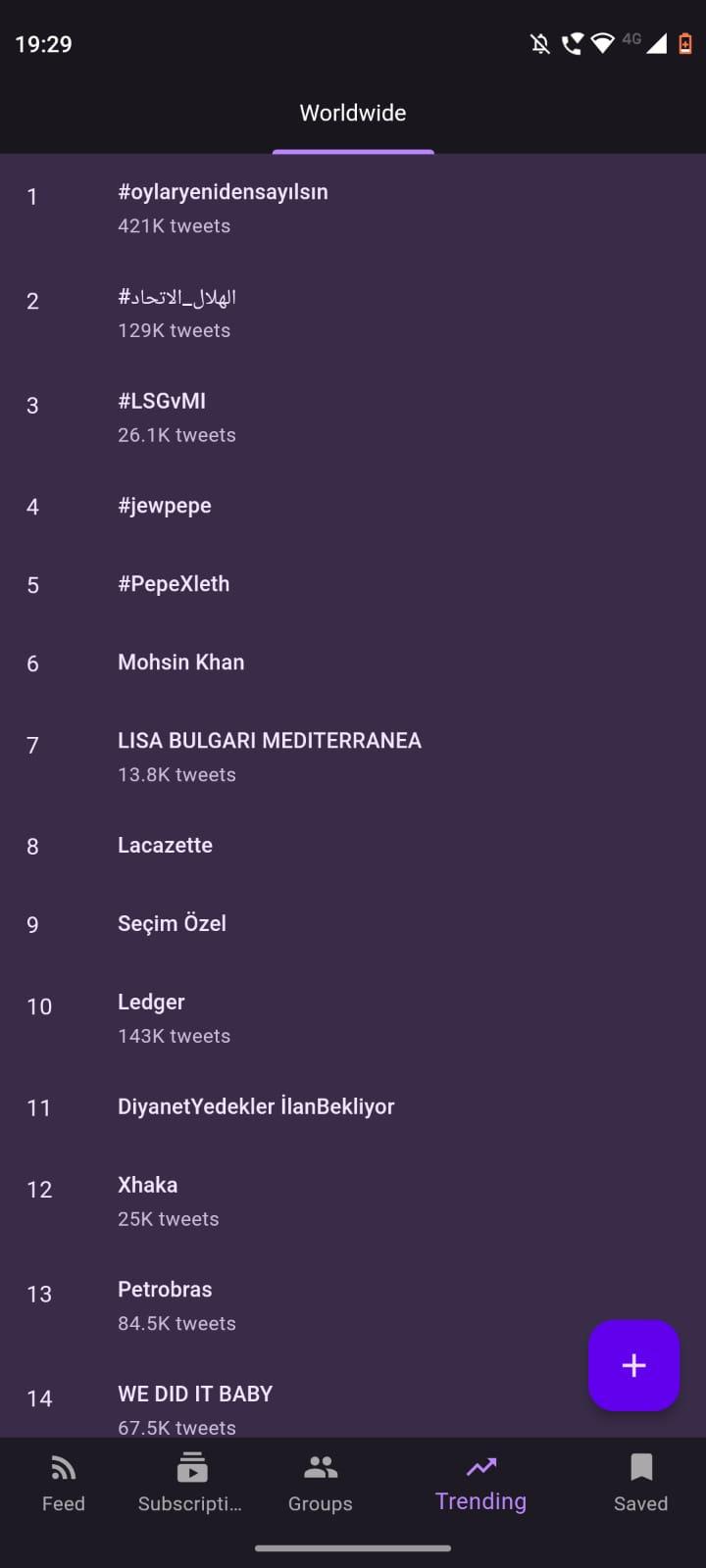Tap the home gesture bar at bottom
This screenshot has height=1568, width=706.
tap(353, 1548)
